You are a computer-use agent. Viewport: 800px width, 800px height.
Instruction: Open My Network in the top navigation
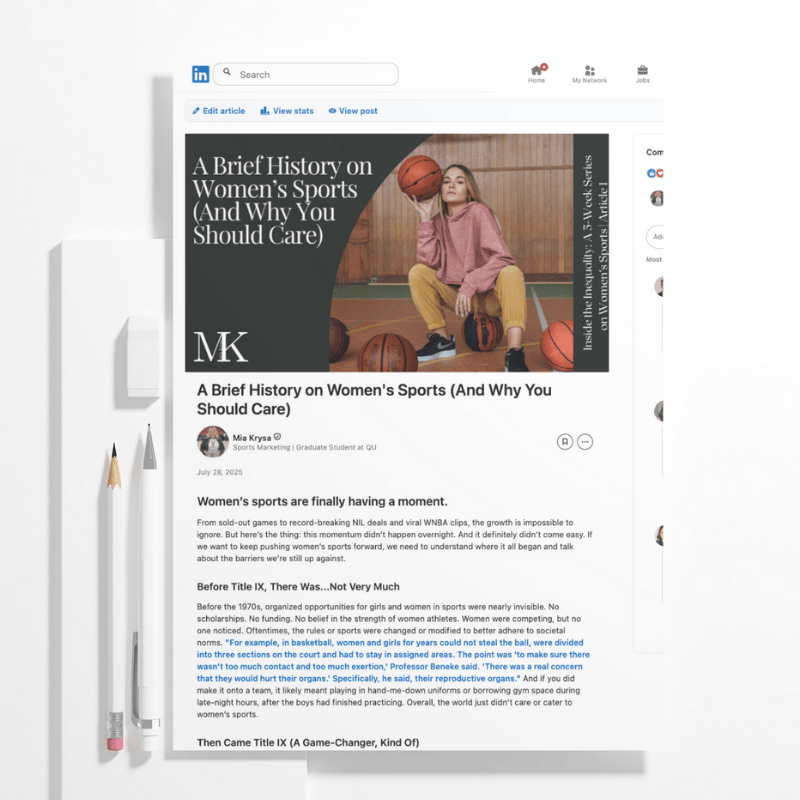pos(589,71)
